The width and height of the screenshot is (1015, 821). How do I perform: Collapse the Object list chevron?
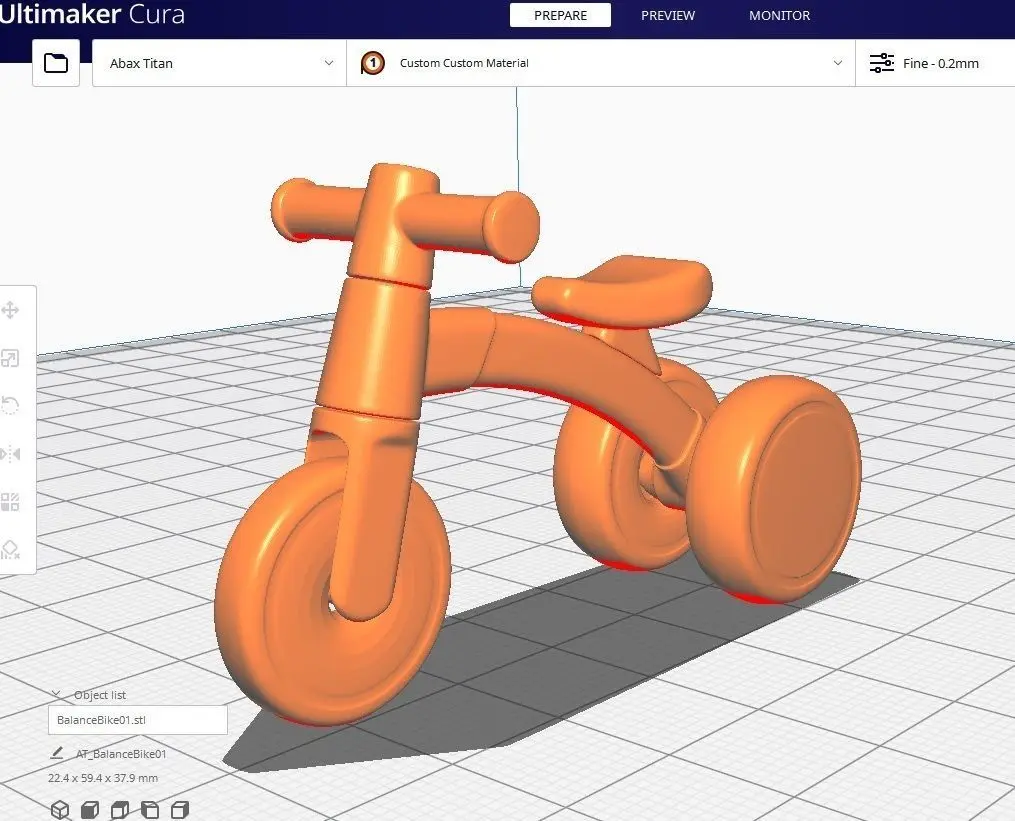pos(56,694)
